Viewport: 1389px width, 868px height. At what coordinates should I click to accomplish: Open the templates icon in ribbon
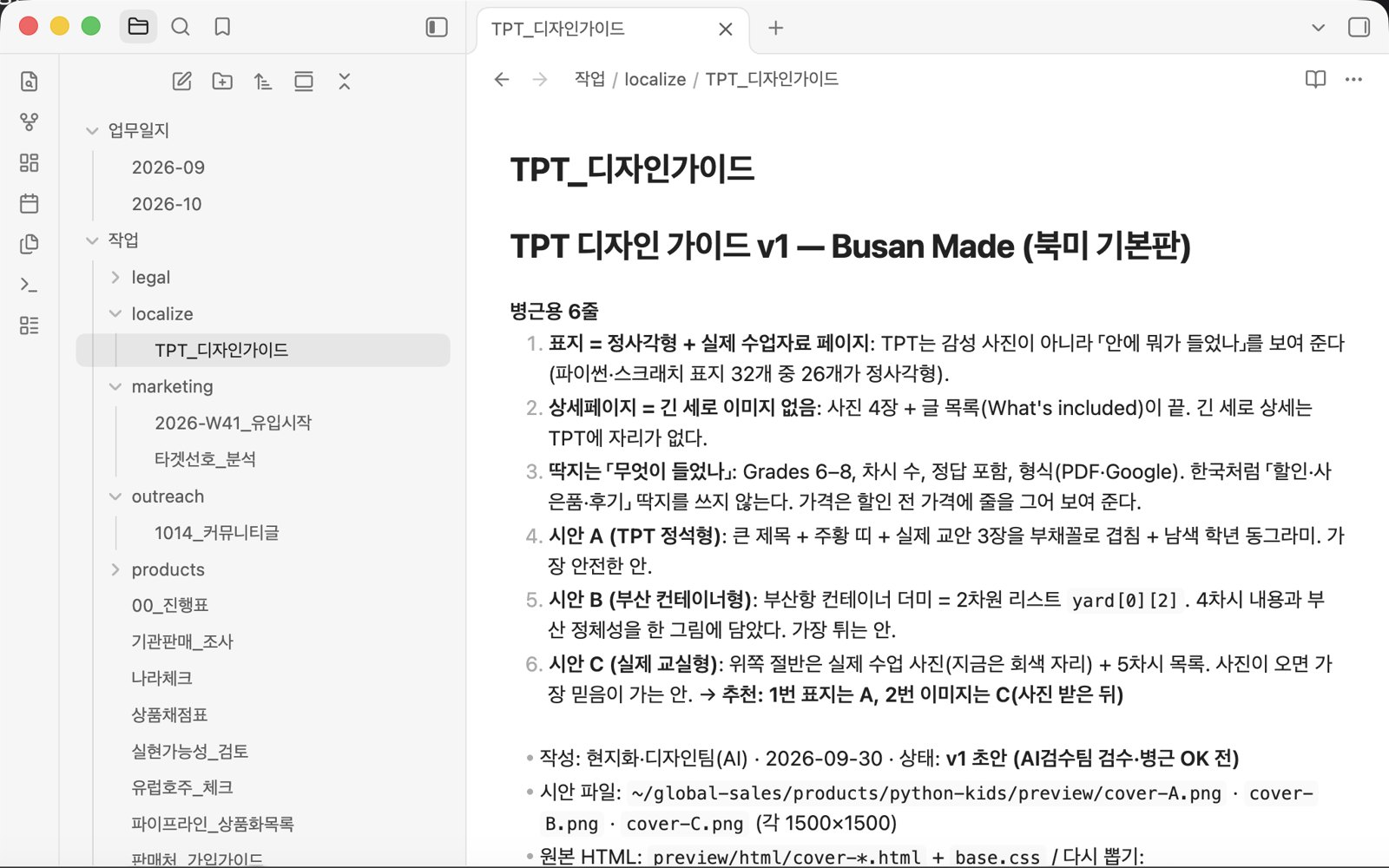[29, 244]
